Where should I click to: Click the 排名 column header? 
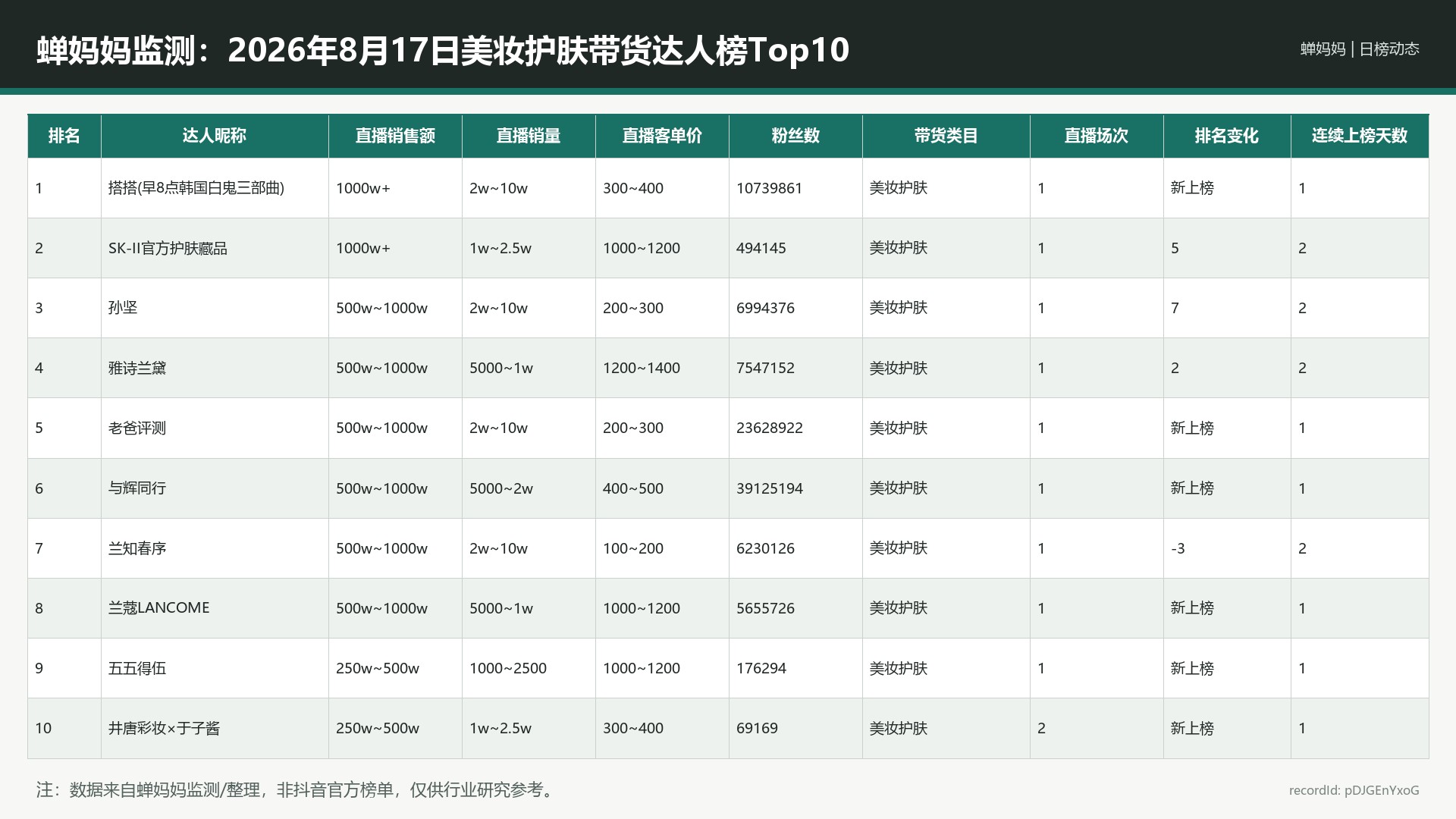pos(64,136)
